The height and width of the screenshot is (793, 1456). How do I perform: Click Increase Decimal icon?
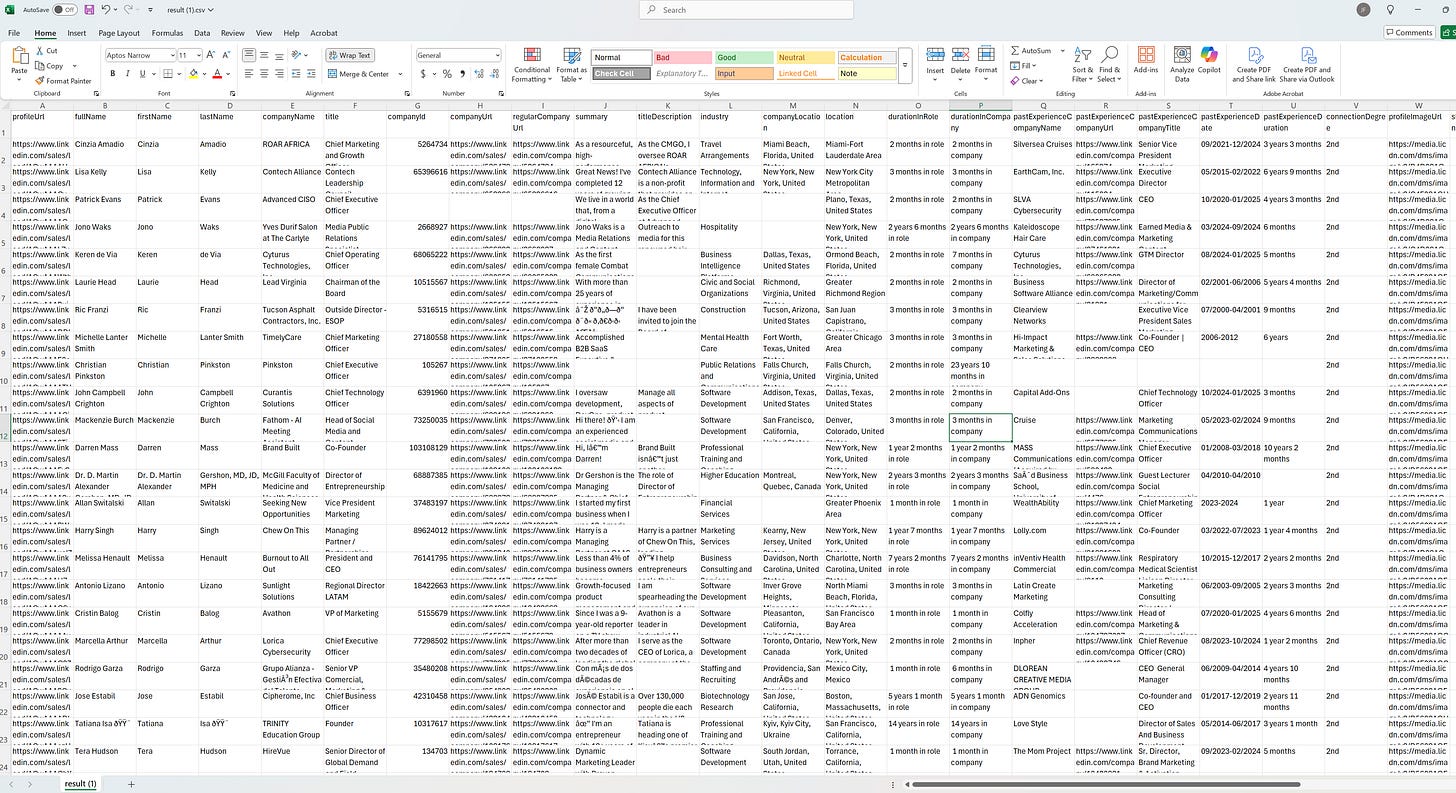479,74
